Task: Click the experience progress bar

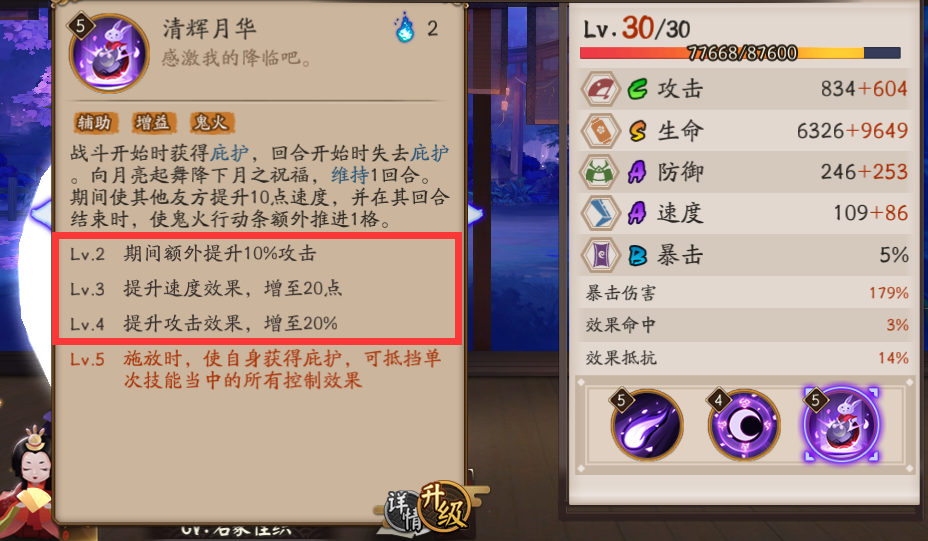Action: pyautogui.click(x=740, y=53)
